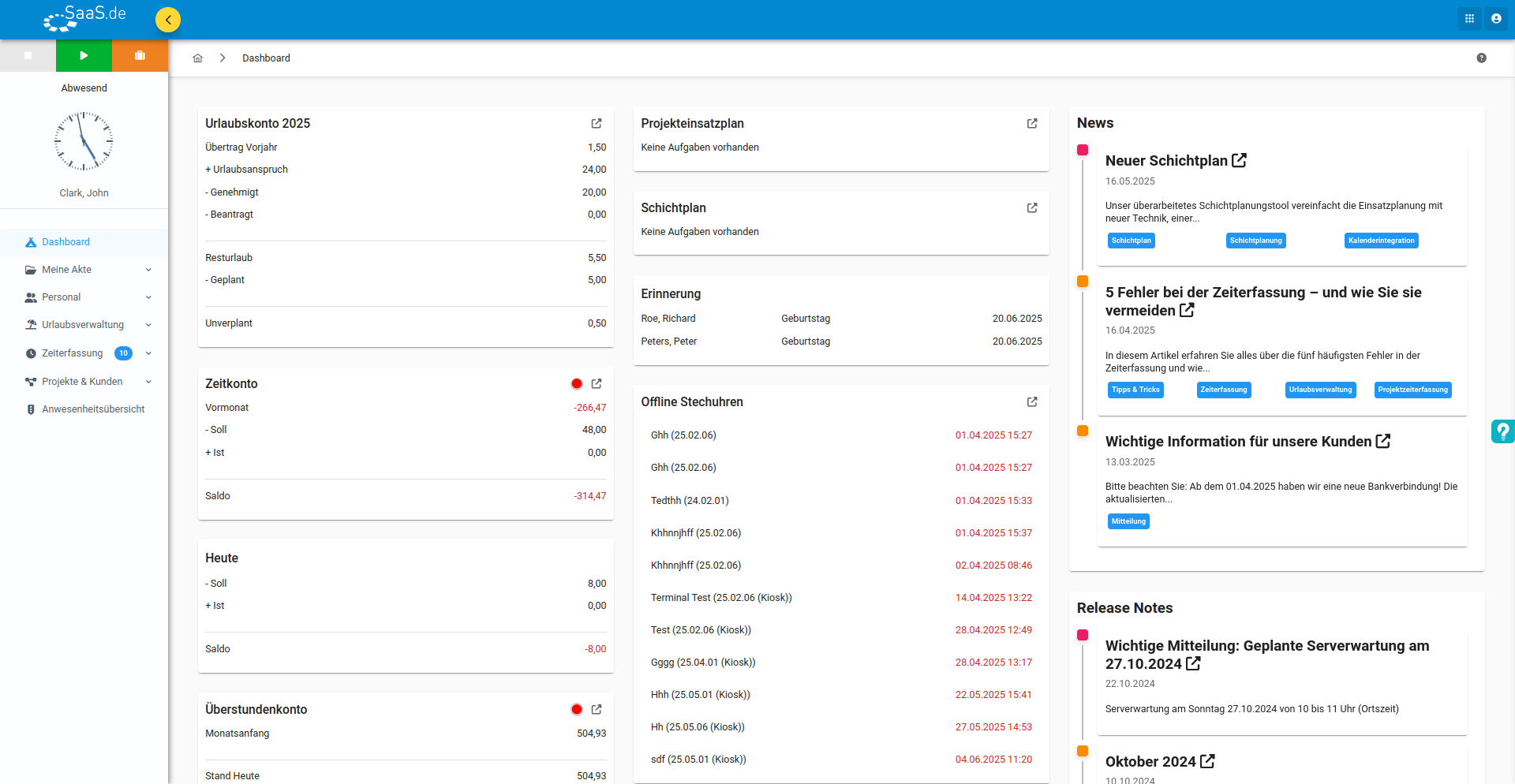
Task: Click the user name Clark, John
Action: [x=84, y=193]
